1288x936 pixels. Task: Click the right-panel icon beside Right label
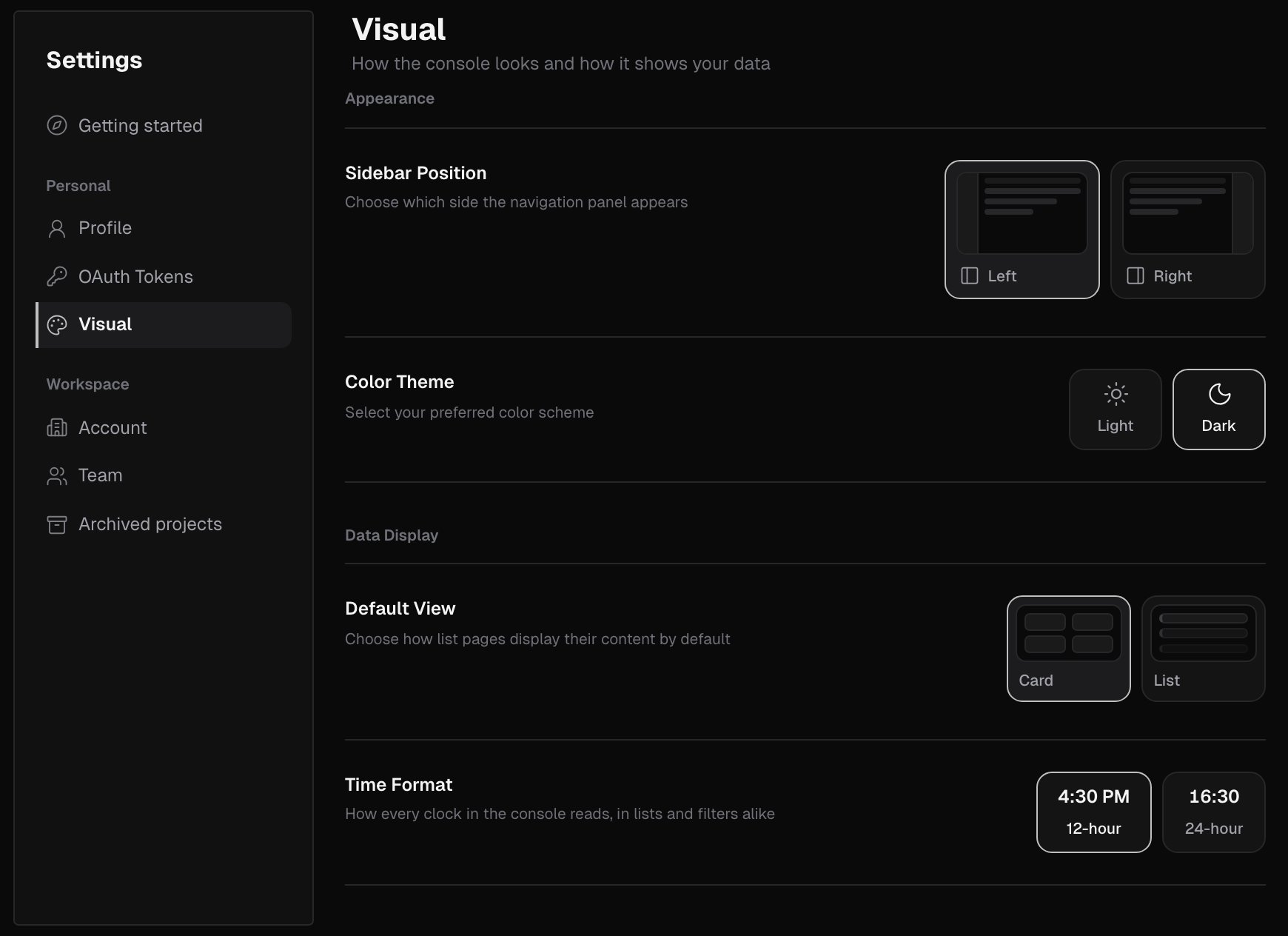(1136, 275)
